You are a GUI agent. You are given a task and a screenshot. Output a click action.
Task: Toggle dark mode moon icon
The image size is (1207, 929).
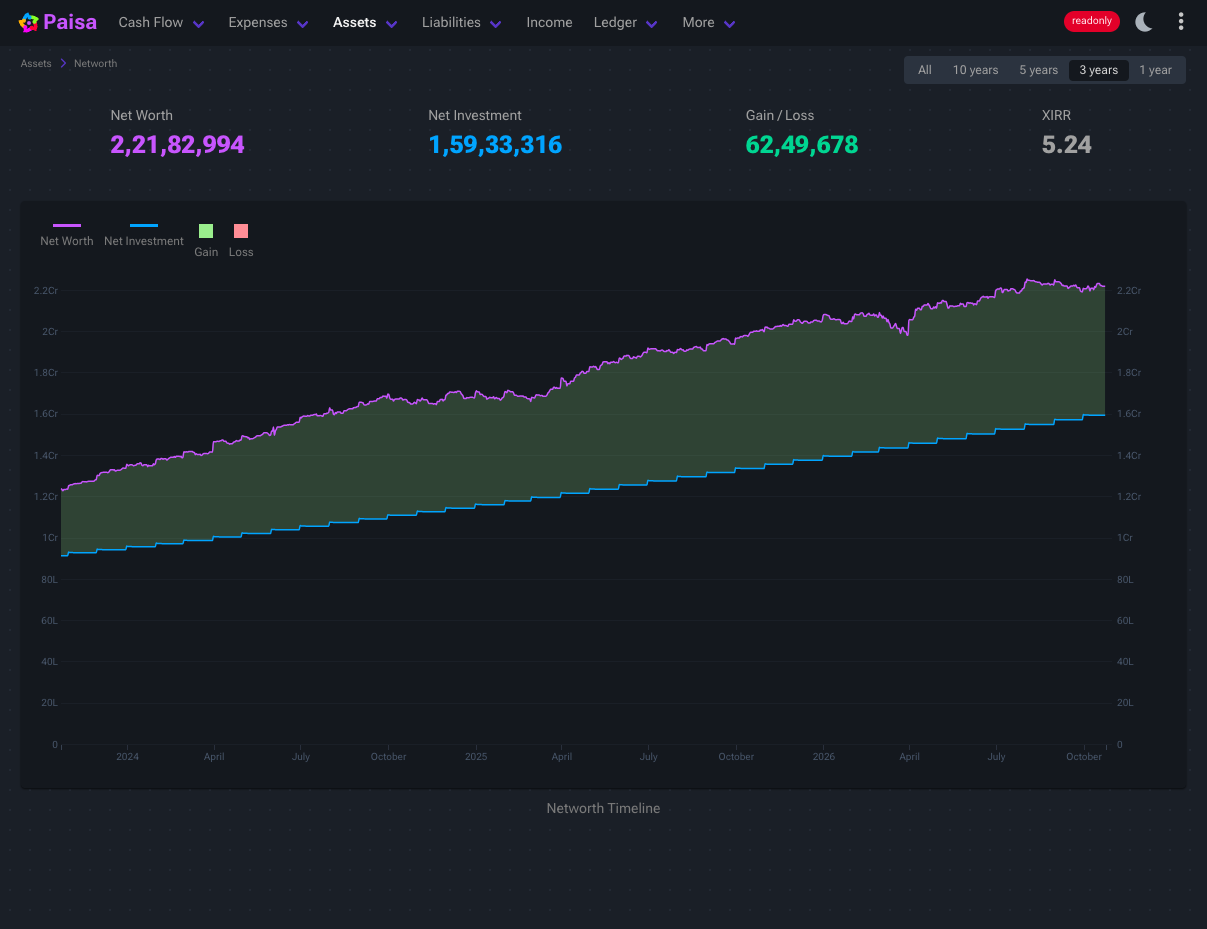1144,22
